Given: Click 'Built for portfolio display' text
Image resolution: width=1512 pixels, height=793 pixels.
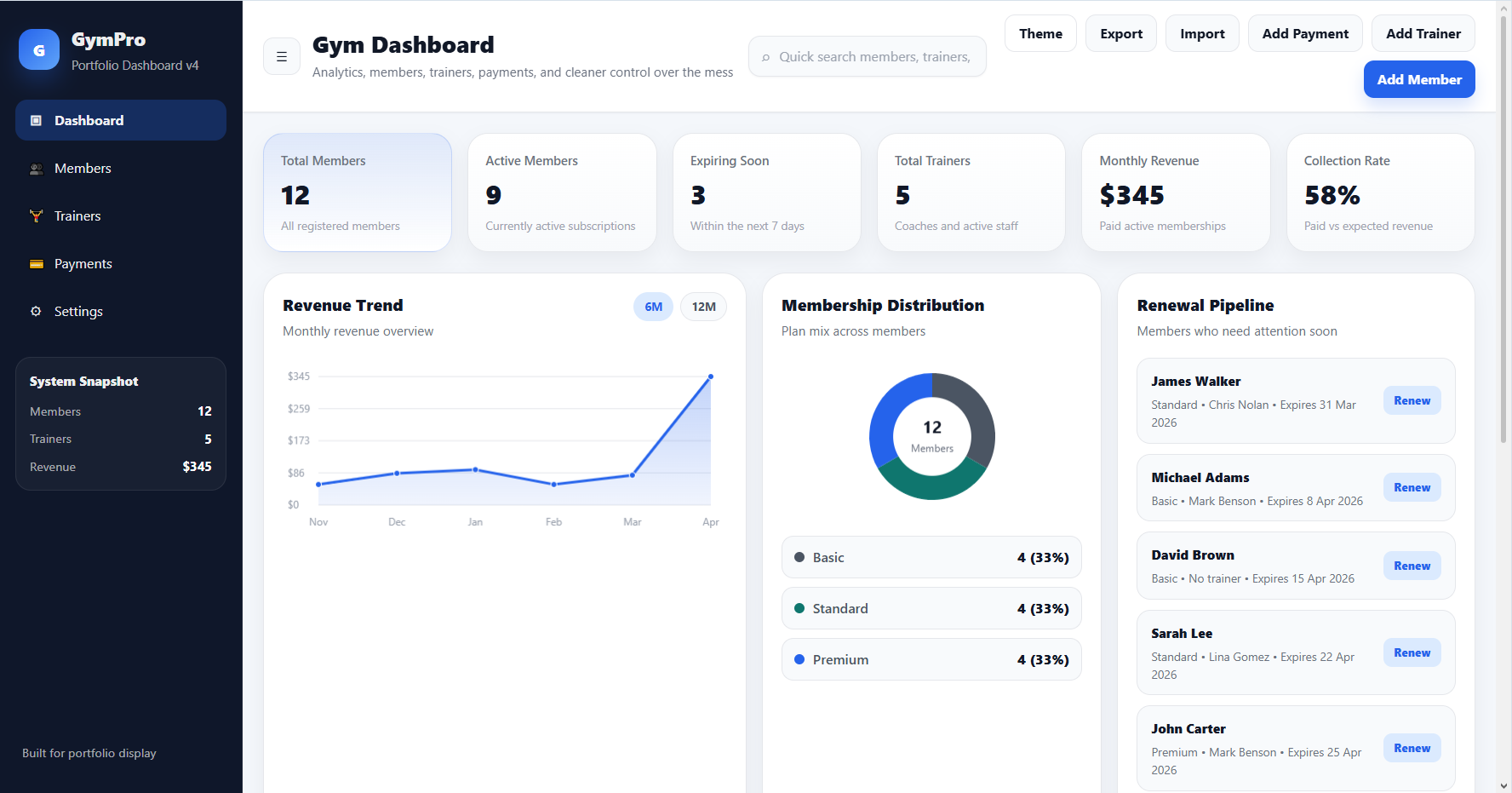Looking at the screenshot, I should [89, 753].
